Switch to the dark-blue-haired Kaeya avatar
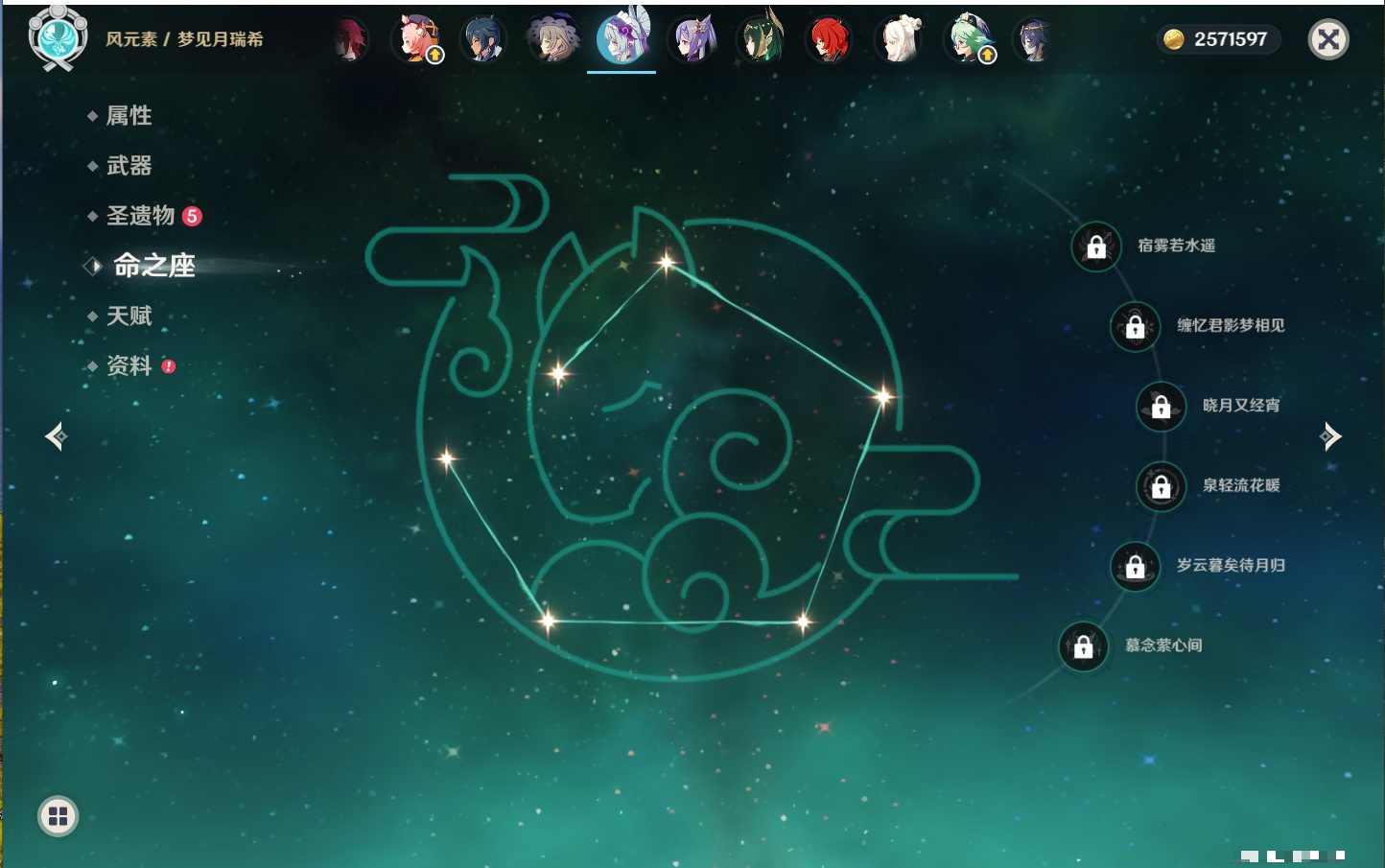 [x=484, y=39]
